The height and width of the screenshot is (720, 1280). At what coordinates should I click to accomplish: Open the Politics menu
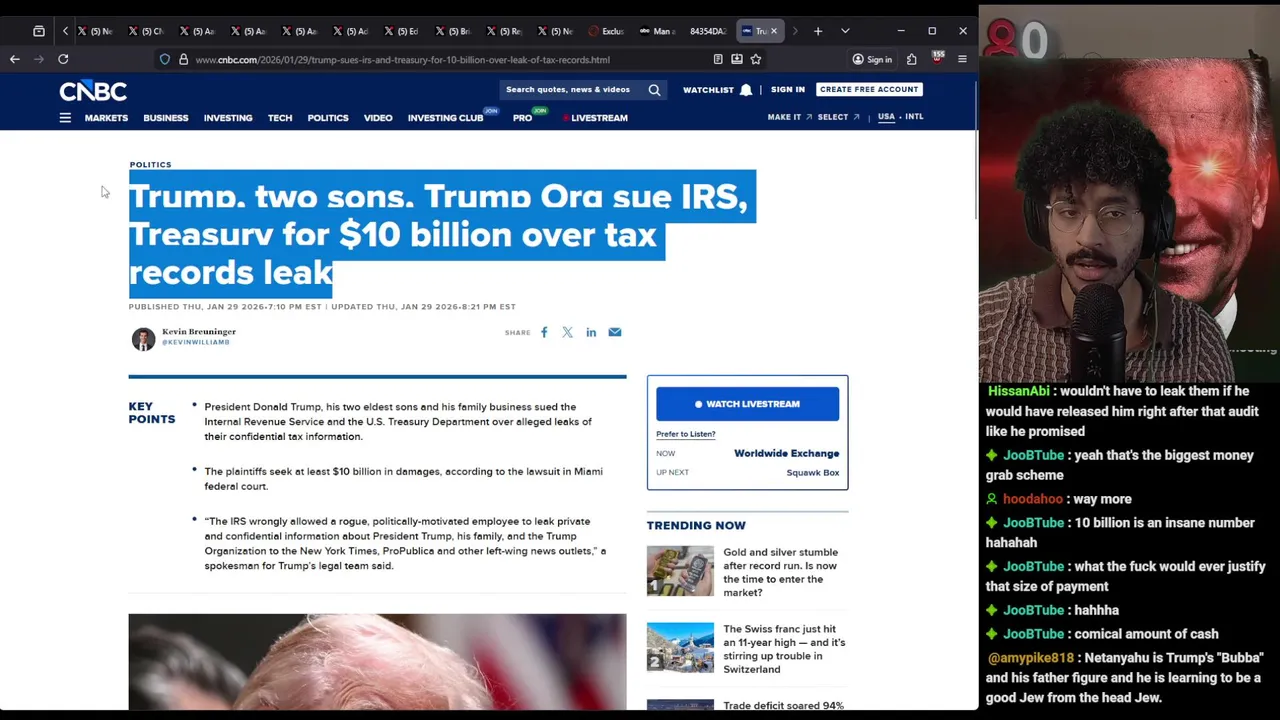(x=328, y=118)
